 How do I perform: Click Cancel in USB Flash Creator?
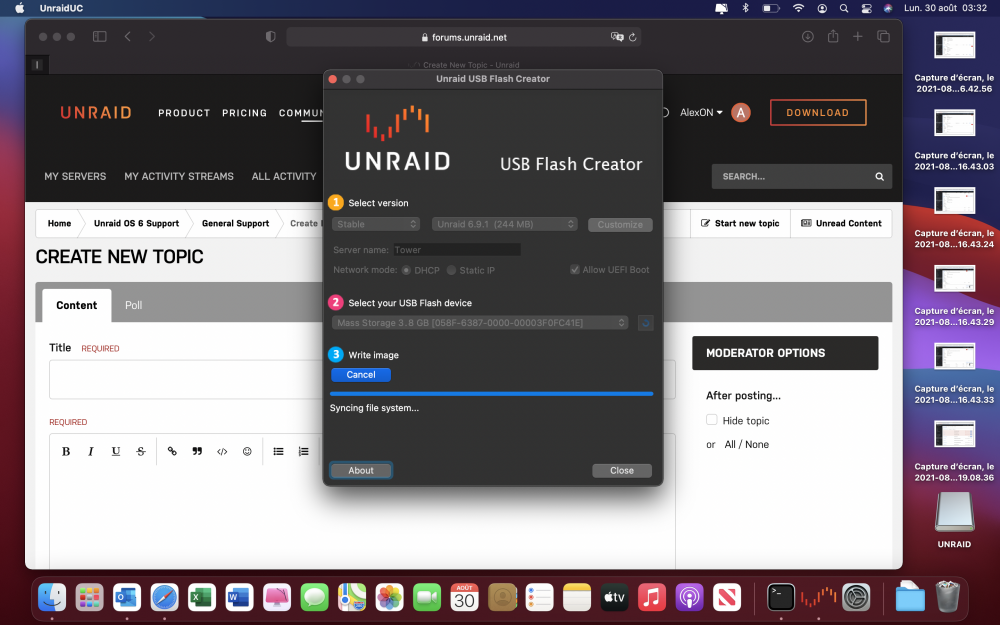click(360, 374)
